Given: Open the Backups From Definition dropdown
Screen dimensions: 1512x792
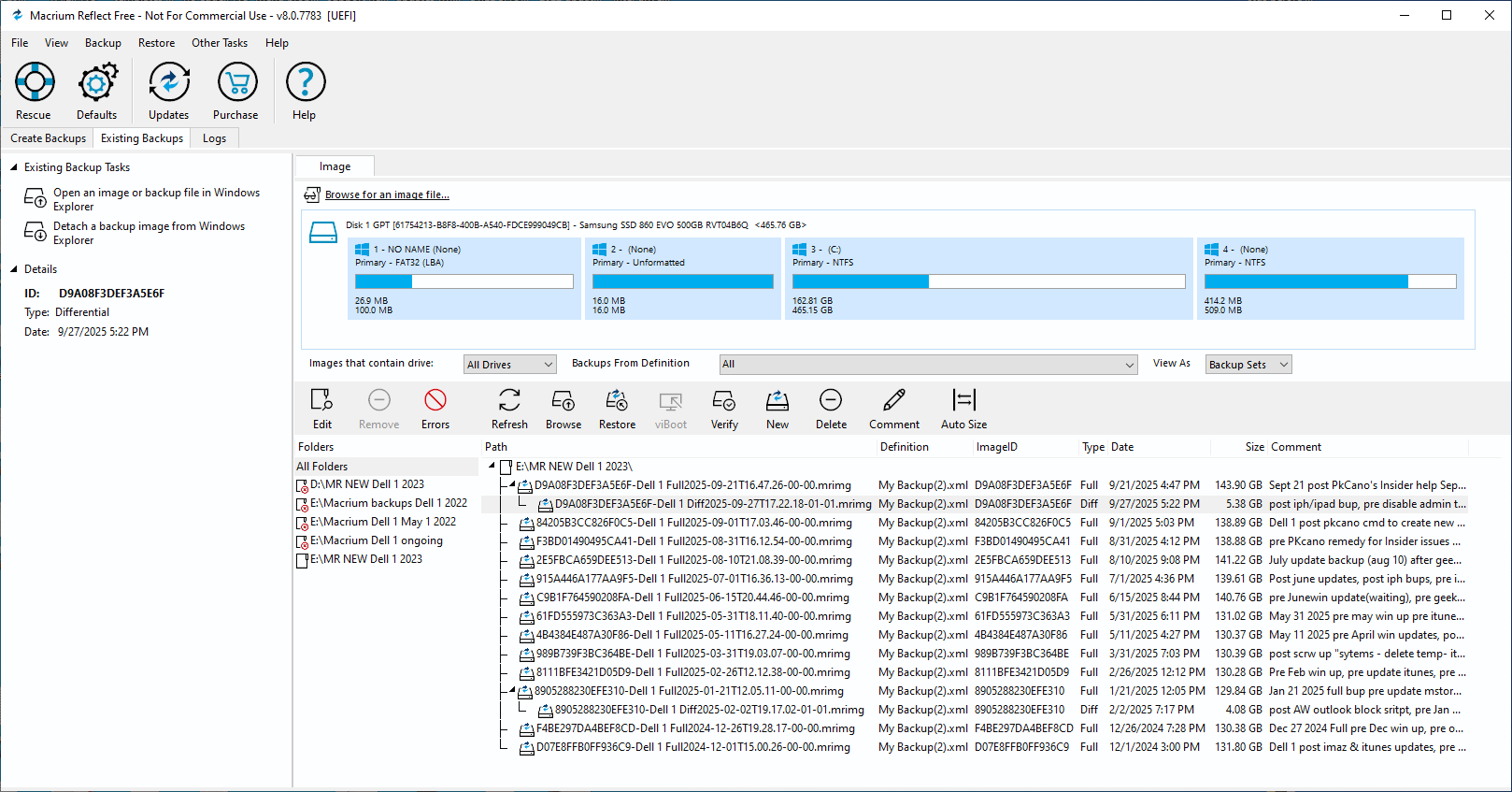Looking at the screenshot, I should pos(929,365).
